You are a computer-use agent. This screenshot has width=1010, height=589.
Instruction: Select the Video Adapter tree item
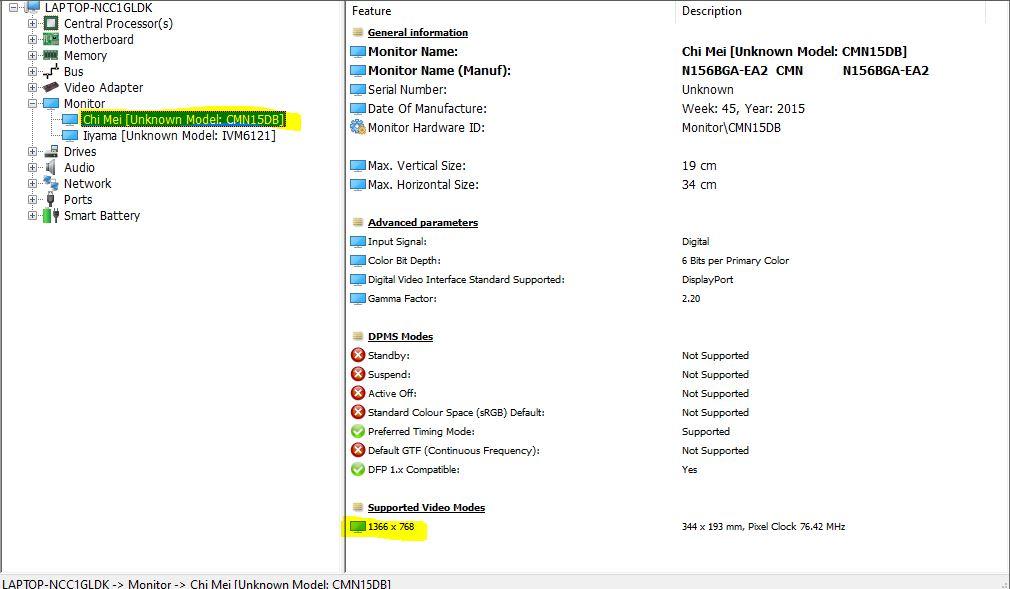pos(103,87)
